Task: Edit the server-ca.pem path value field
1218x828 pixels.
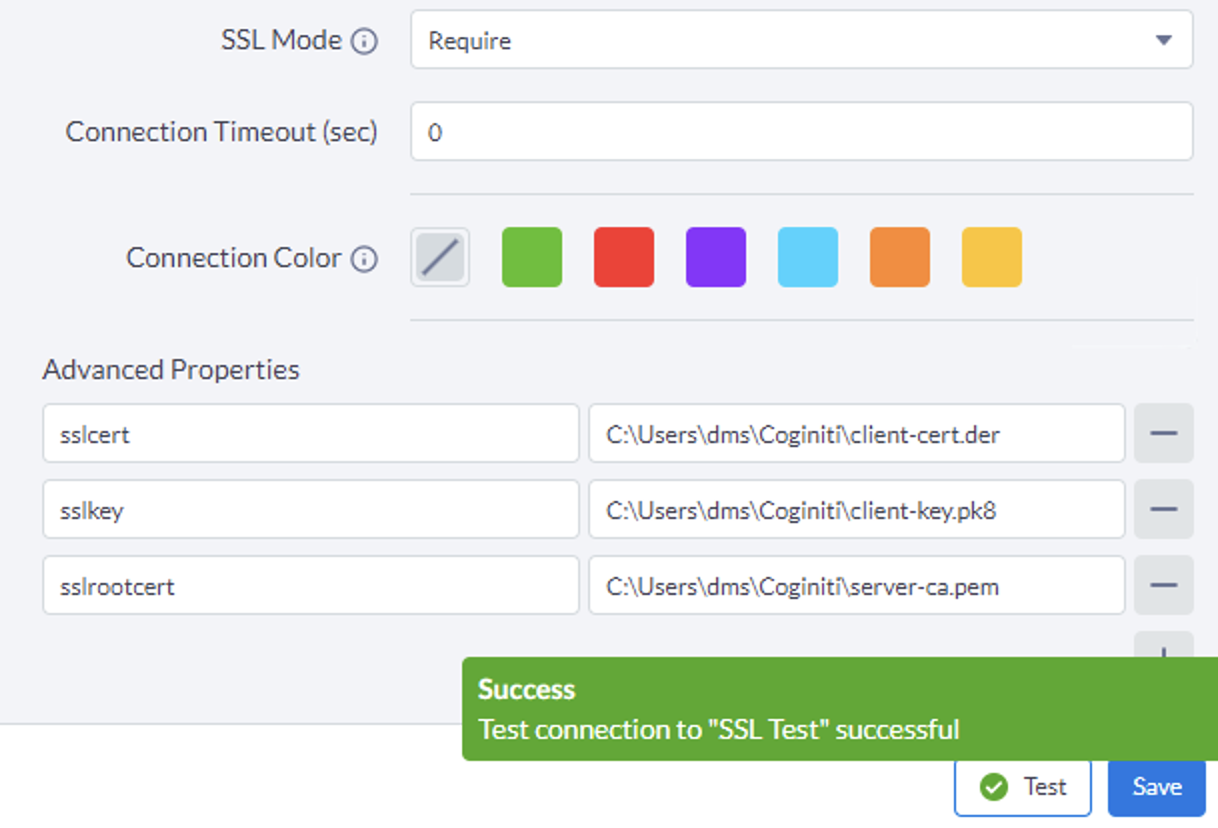Action: pos(857,585)
